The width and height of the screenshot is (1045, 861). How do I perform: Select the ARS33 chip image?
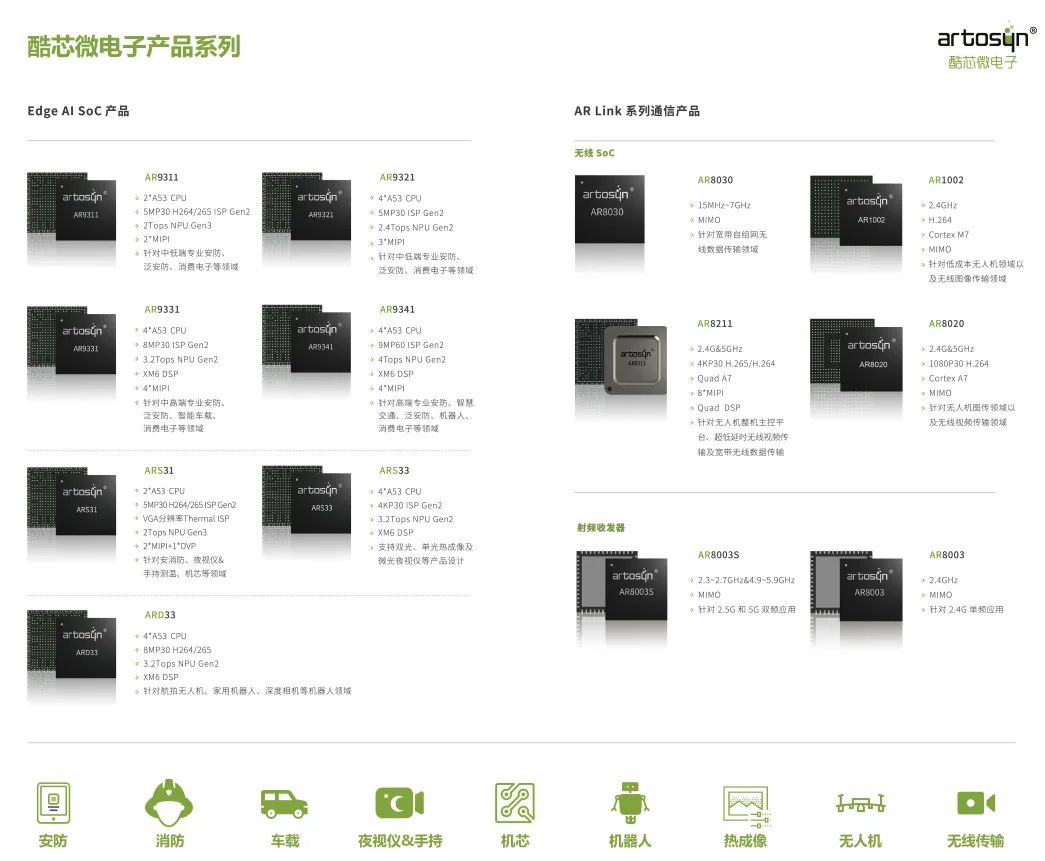point(307,500)
